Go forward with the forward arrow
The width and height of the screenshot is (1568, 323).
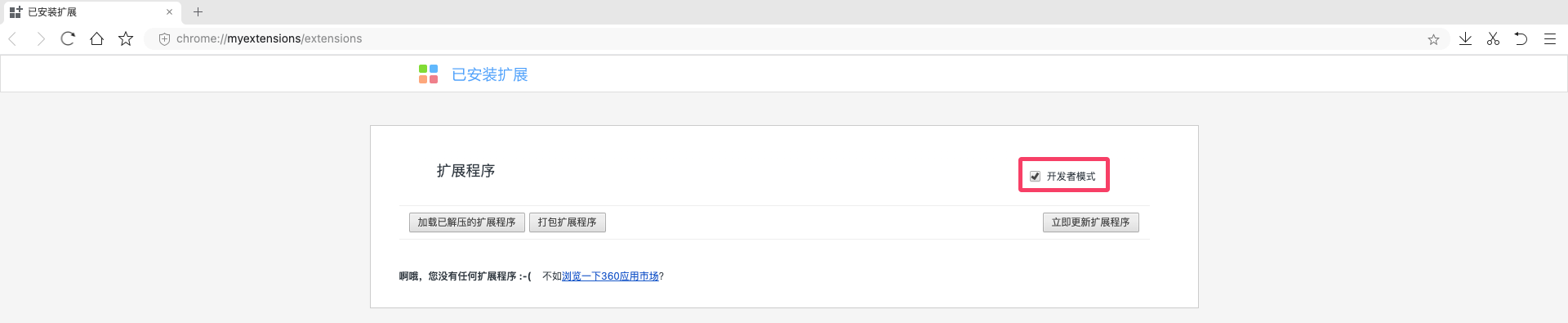point(41,39)
